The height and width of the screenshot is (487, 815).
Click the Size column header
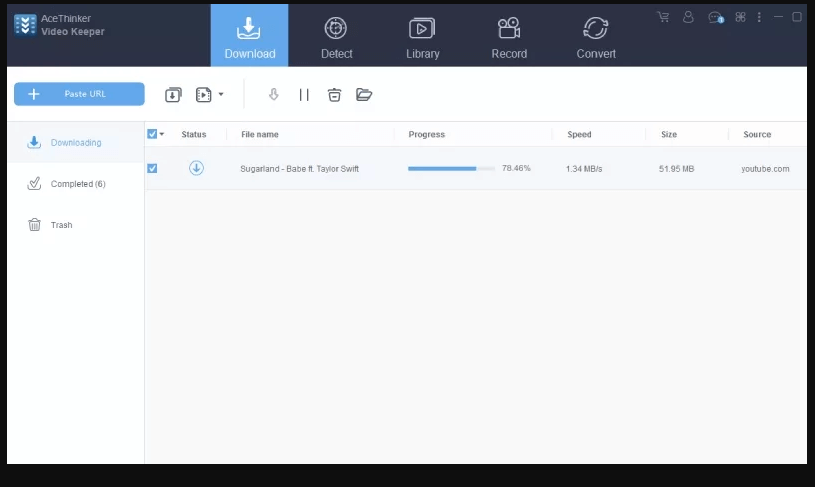pos(669,134)
